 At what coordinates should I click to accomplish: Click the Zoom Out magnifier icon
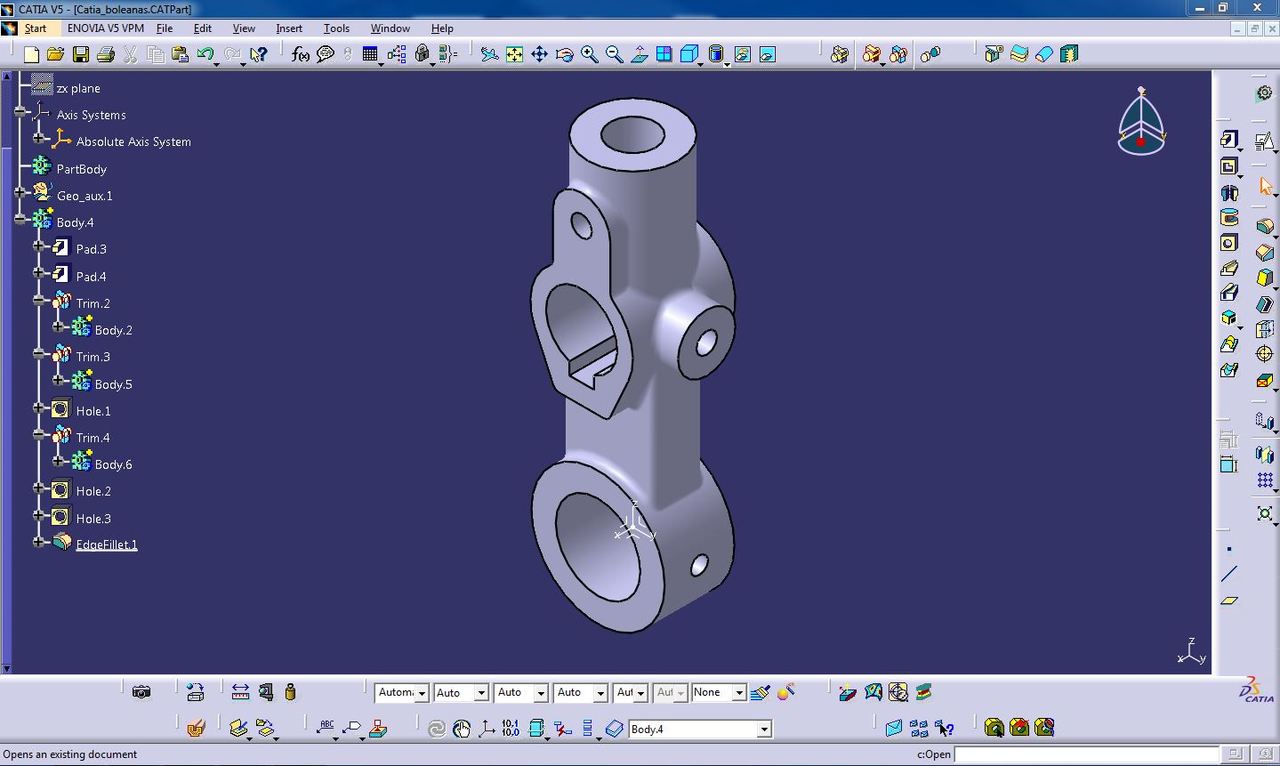pos(614,54)
